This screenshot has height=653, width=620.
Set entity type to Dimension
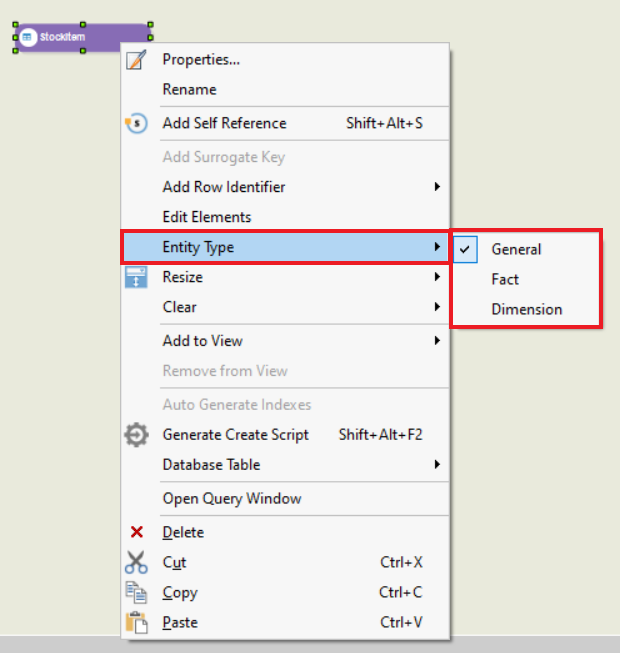(526, 309)
